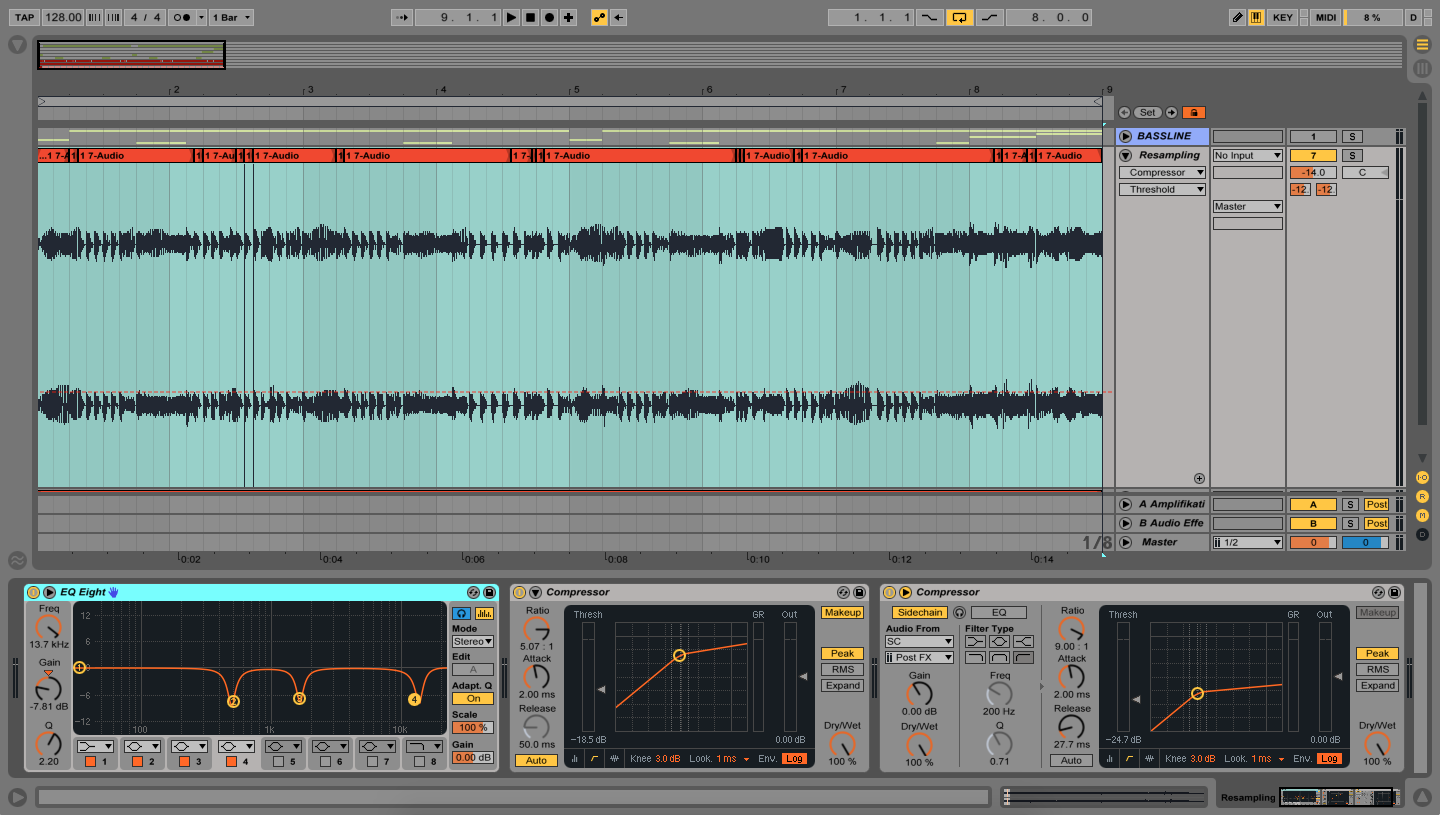Click the Resampling track volume -14.0 field
Viewport: 1440px width, 815px height.
pos(1313,172)
